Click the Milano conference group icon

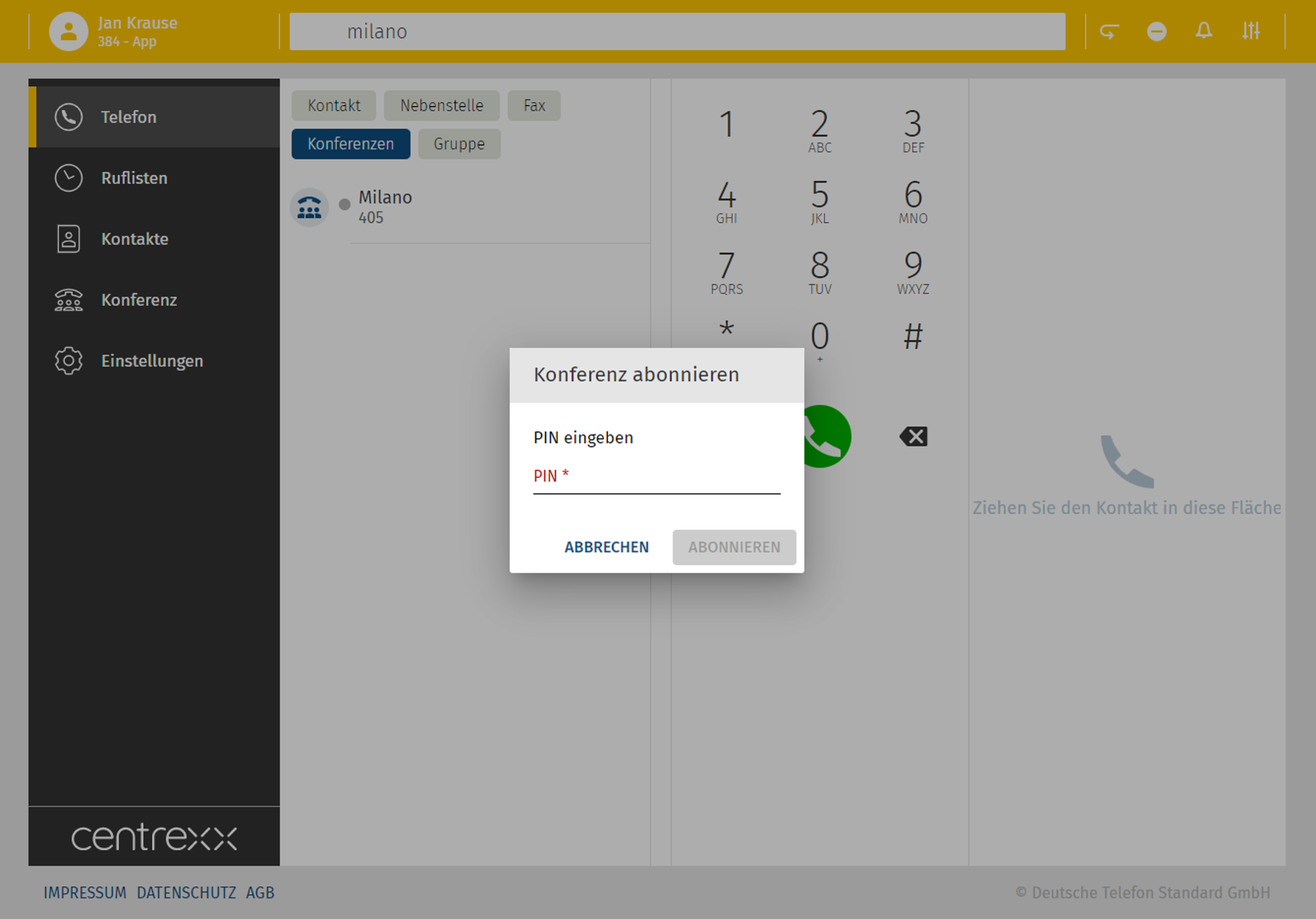click(x=309, y=207)
